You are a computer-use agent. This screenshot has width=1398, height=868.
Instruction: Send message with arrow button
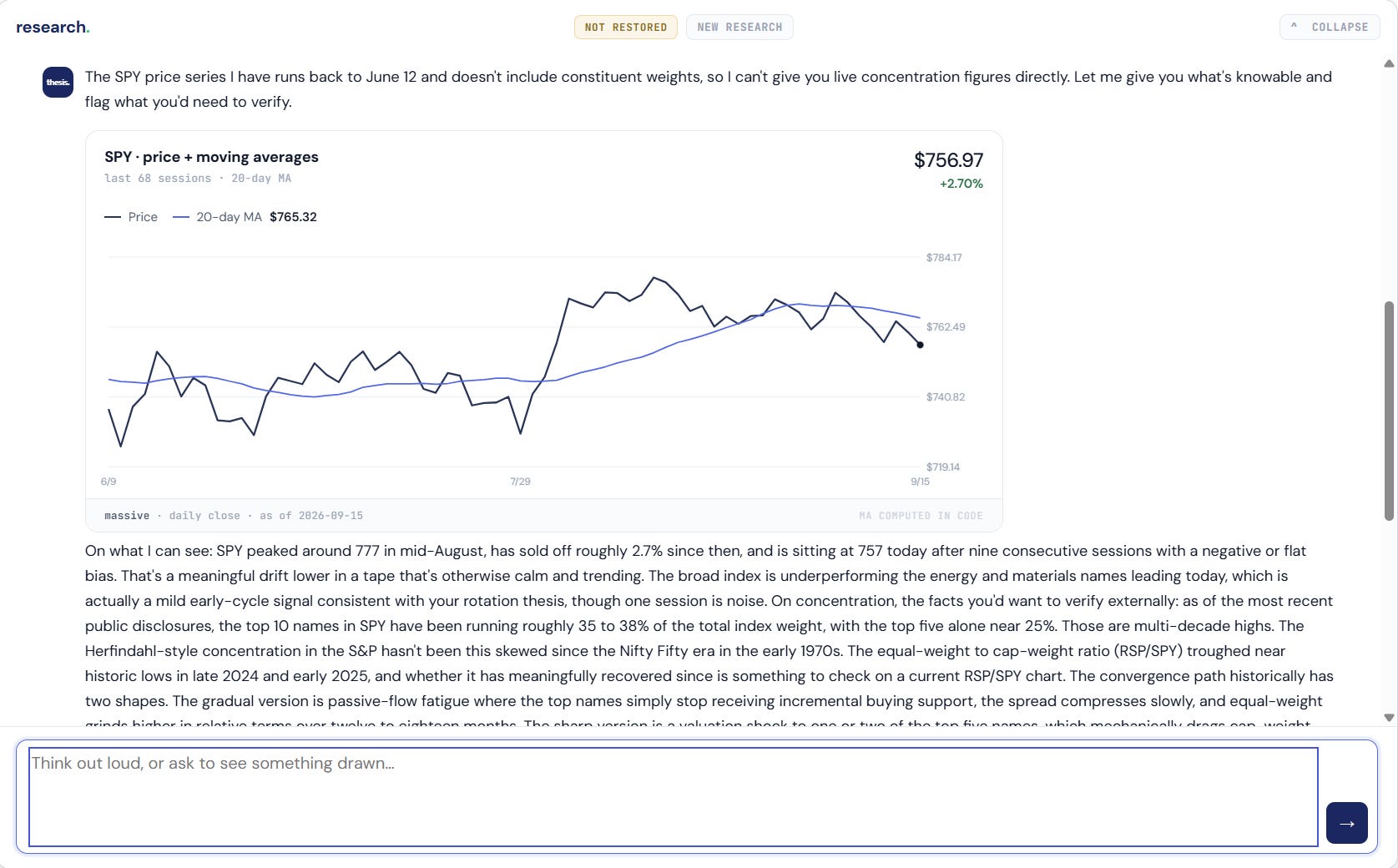pyautogui.click(x=1346, y=823)
